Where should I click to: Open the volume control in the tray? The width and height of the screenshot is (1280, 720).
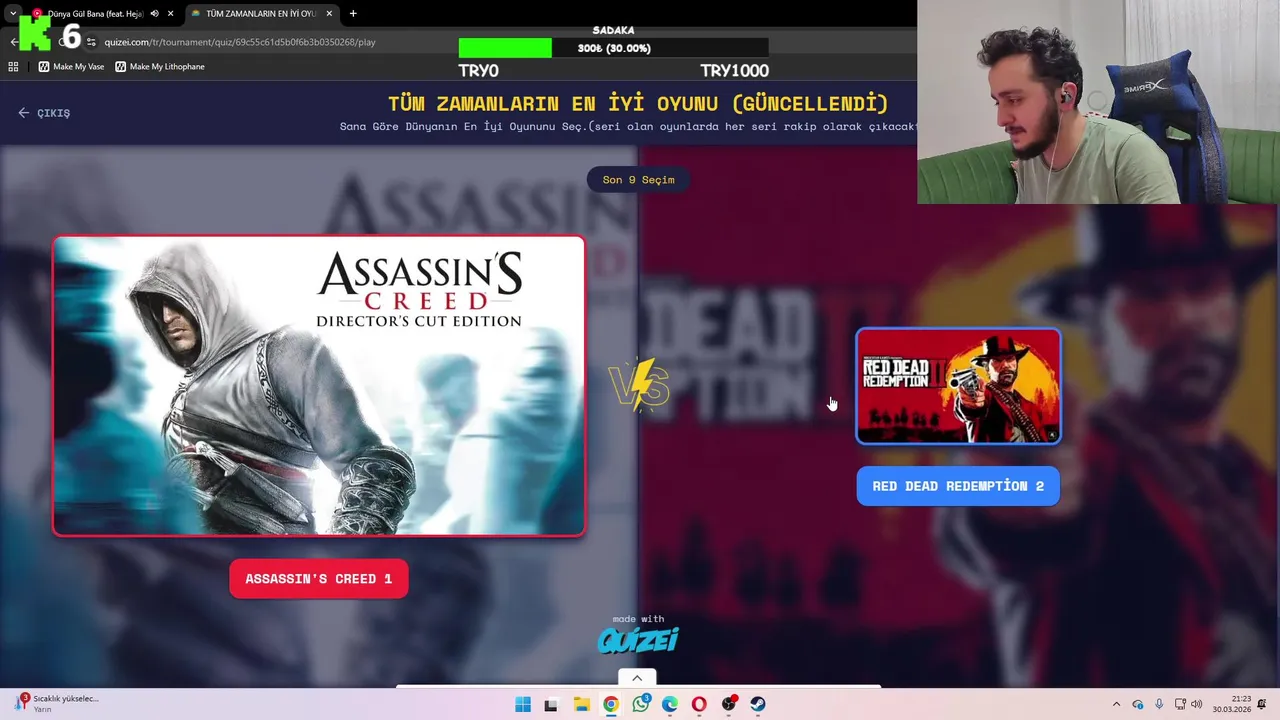(1197, 704)
